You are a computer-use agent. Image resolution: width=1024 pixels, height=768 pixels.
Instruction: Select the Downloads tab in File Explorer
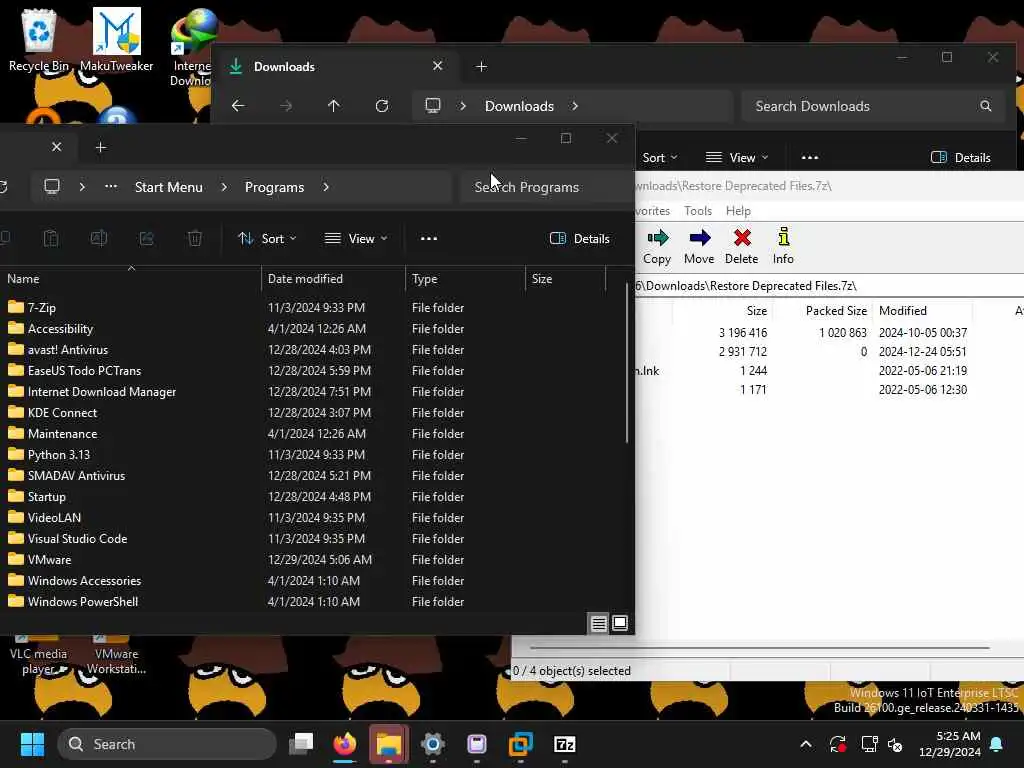(x=336, y=66)
